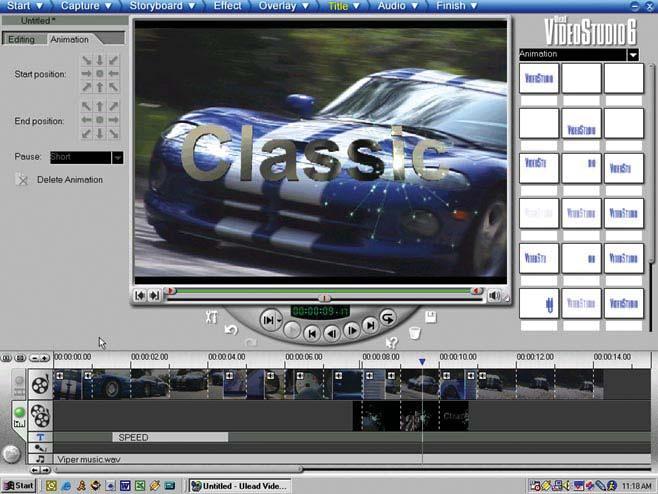The width and height of the screenshot is (658, 494).
Task: Click the timeline zoom-in plus button
Action: 44,358
